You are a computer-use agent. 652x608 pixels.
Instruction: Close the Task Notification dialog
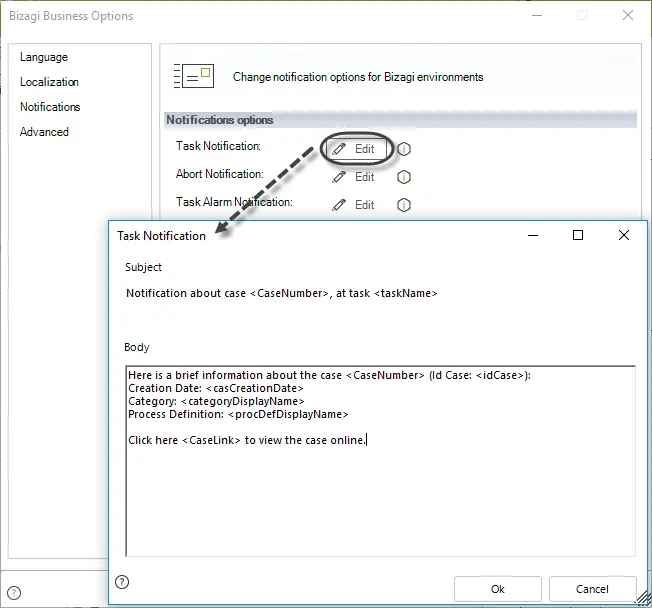(624, 235)
